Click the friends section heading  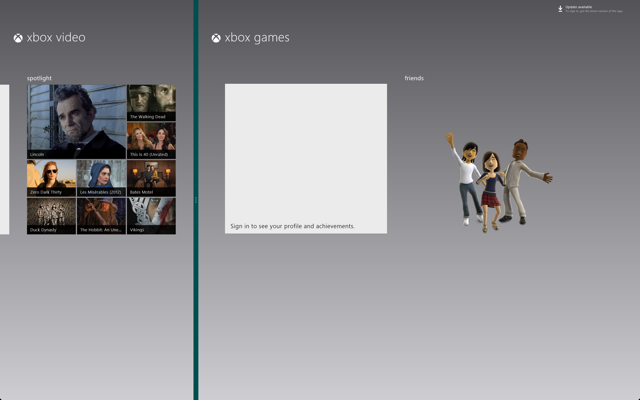(x=414, y=78)
